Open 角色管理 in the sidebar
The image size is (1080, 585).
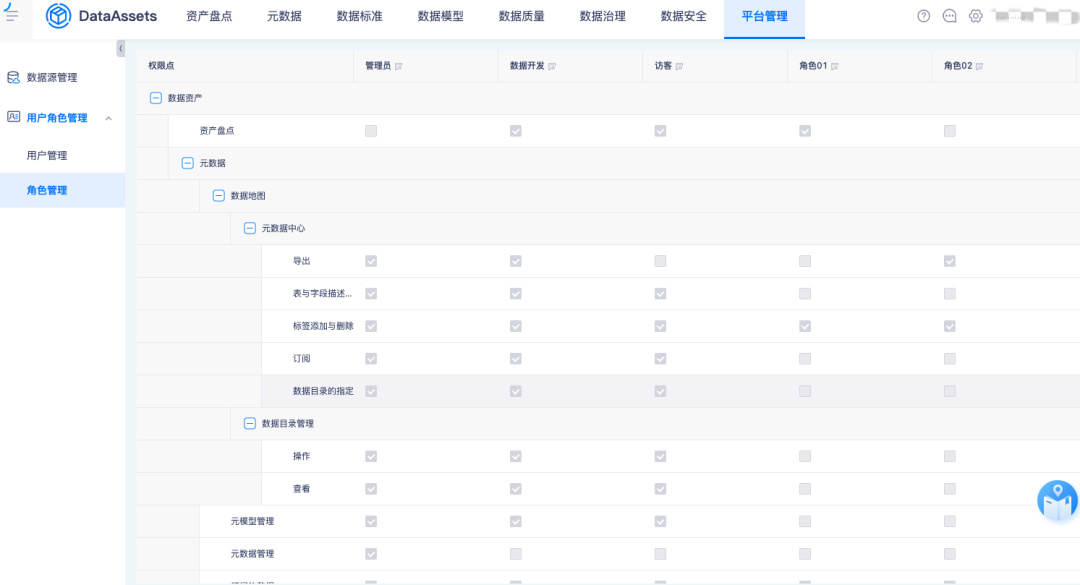(47, 190)
